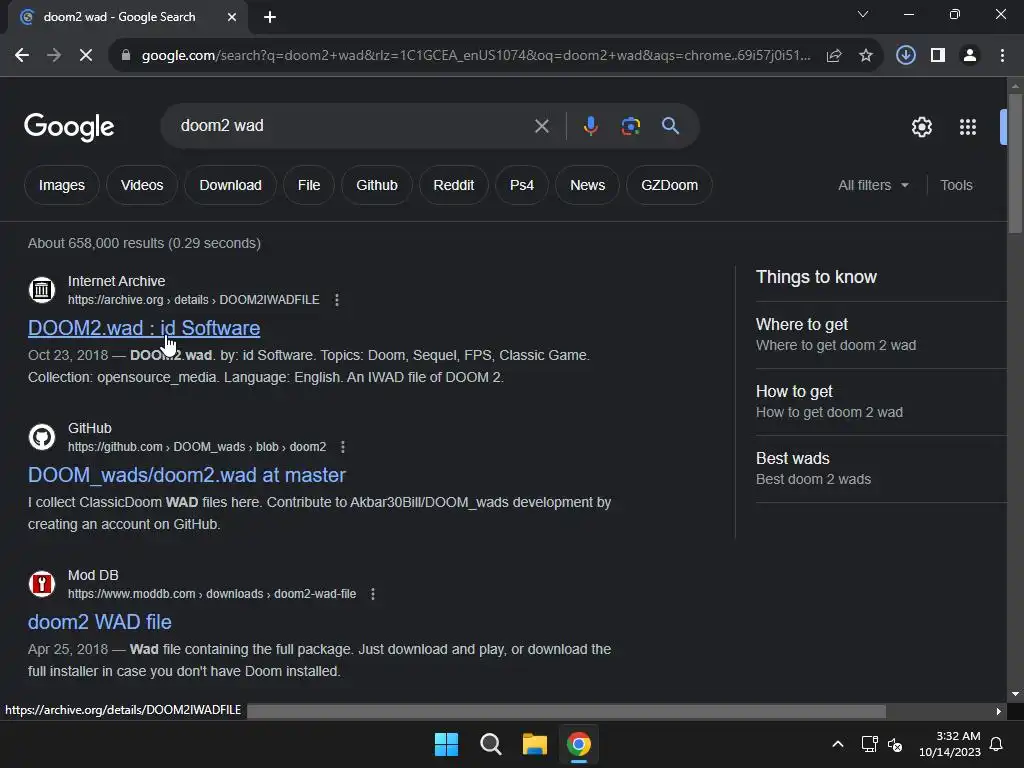Click the moddb.com downloads breadcrumb URL
Image resolution: width=1024 pixels, height=768 pixels.
coord(212,594)
